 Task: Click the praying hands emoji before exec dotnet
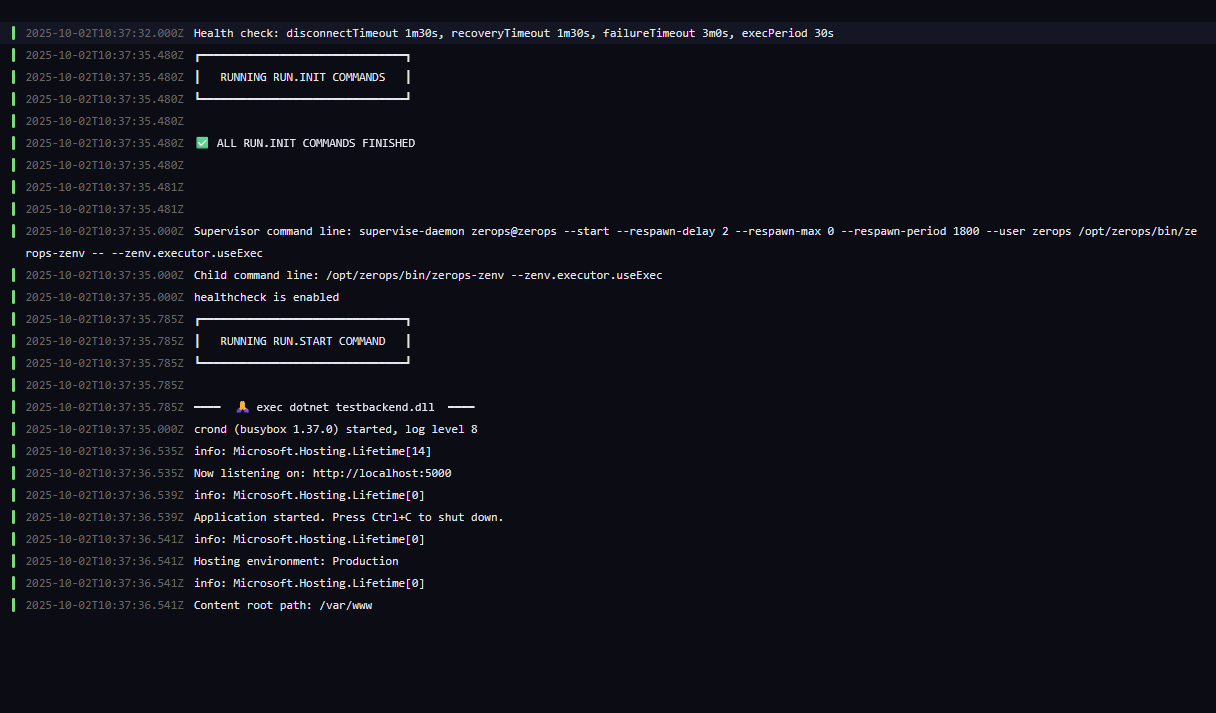pyautogui.click(x=242, y=407)
